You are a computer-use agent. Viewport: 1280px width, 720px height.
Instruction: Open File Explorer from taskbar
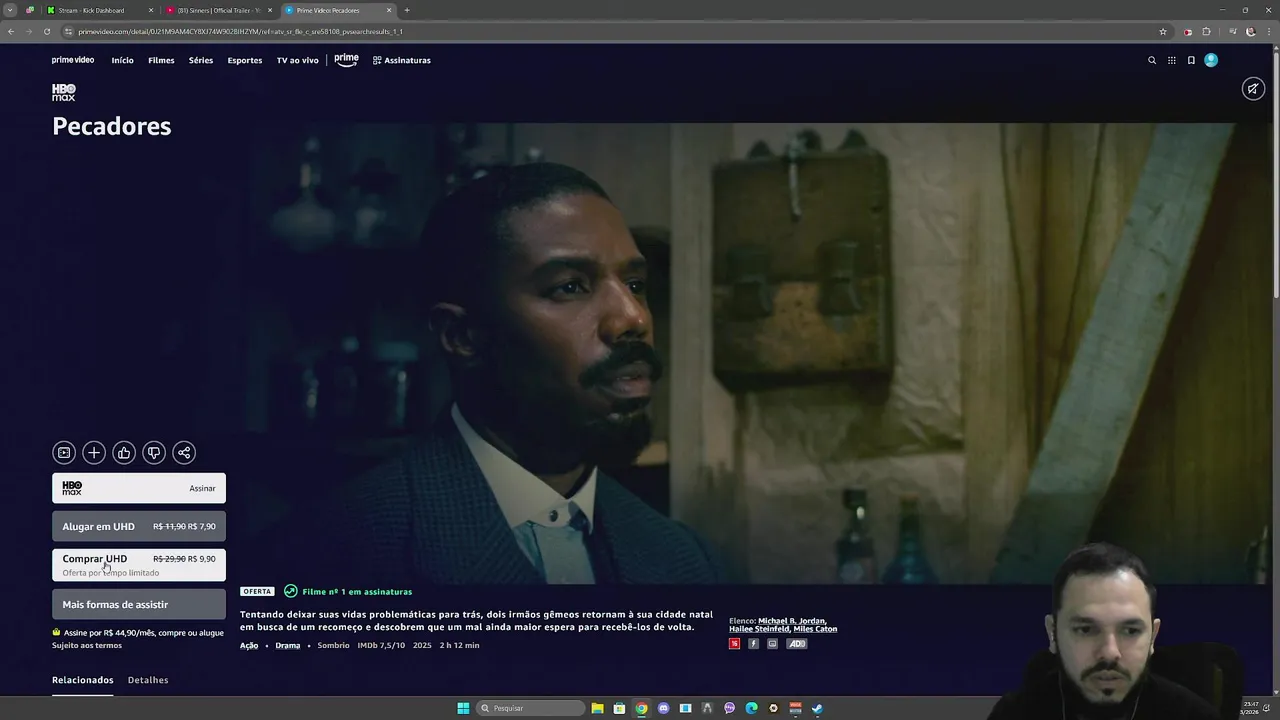(597, 708)
